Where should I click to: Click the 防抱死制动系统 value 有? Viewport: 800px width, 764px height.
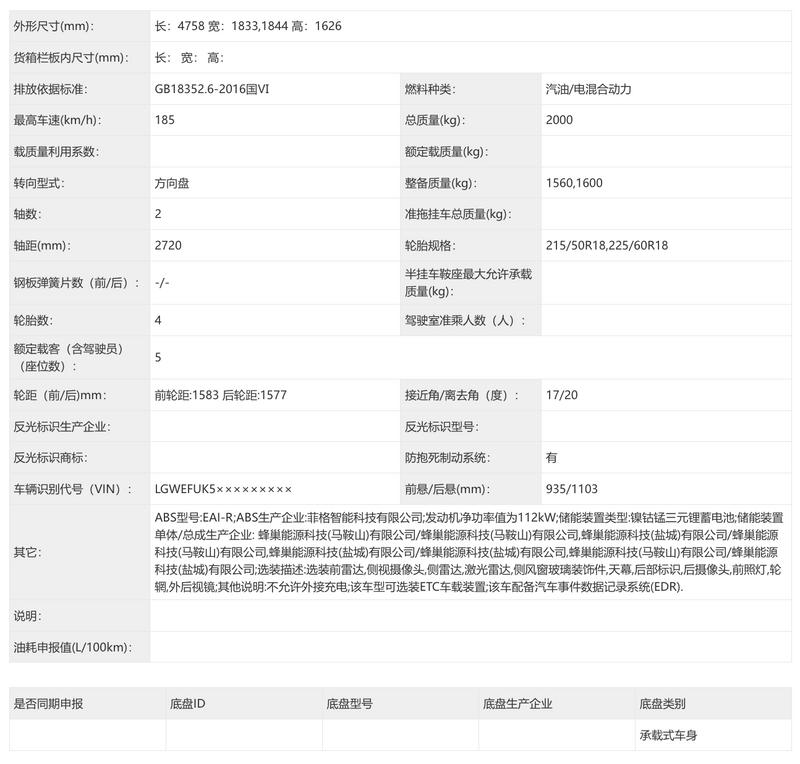pyautogui.click(x=552, y=458)
